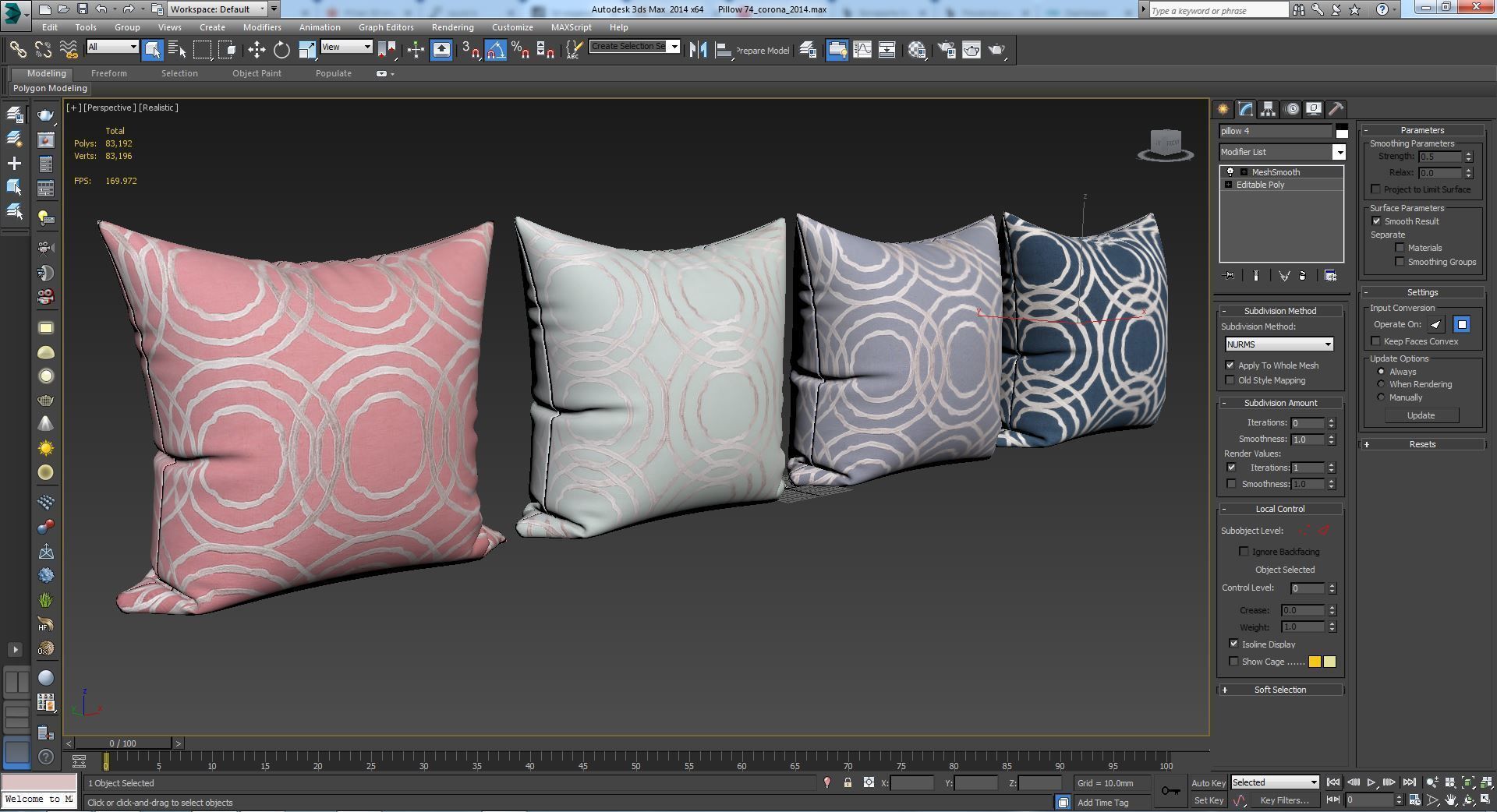Image resolution: width=1497 pixels, height=812 pixels.
Task: Open the View reference coordinate dropdown
Action: point(346,47)
